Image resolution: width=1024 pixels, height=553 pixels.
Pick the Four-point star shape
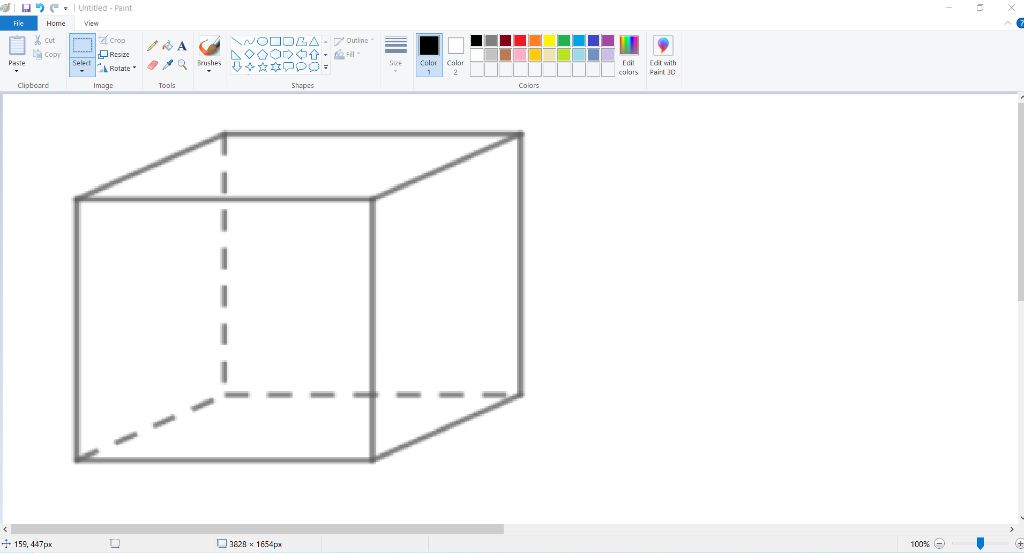[249, 67]
